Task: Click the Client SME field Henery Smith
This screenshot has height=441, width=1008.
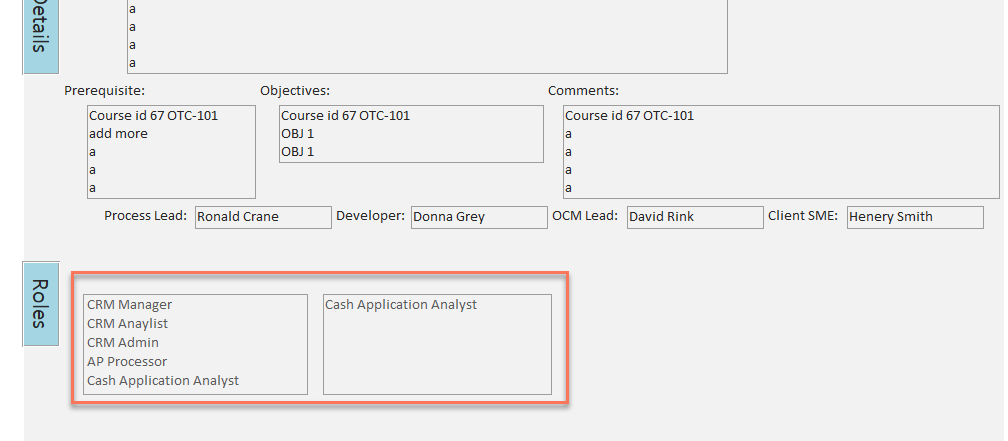Action: point(914,217)
